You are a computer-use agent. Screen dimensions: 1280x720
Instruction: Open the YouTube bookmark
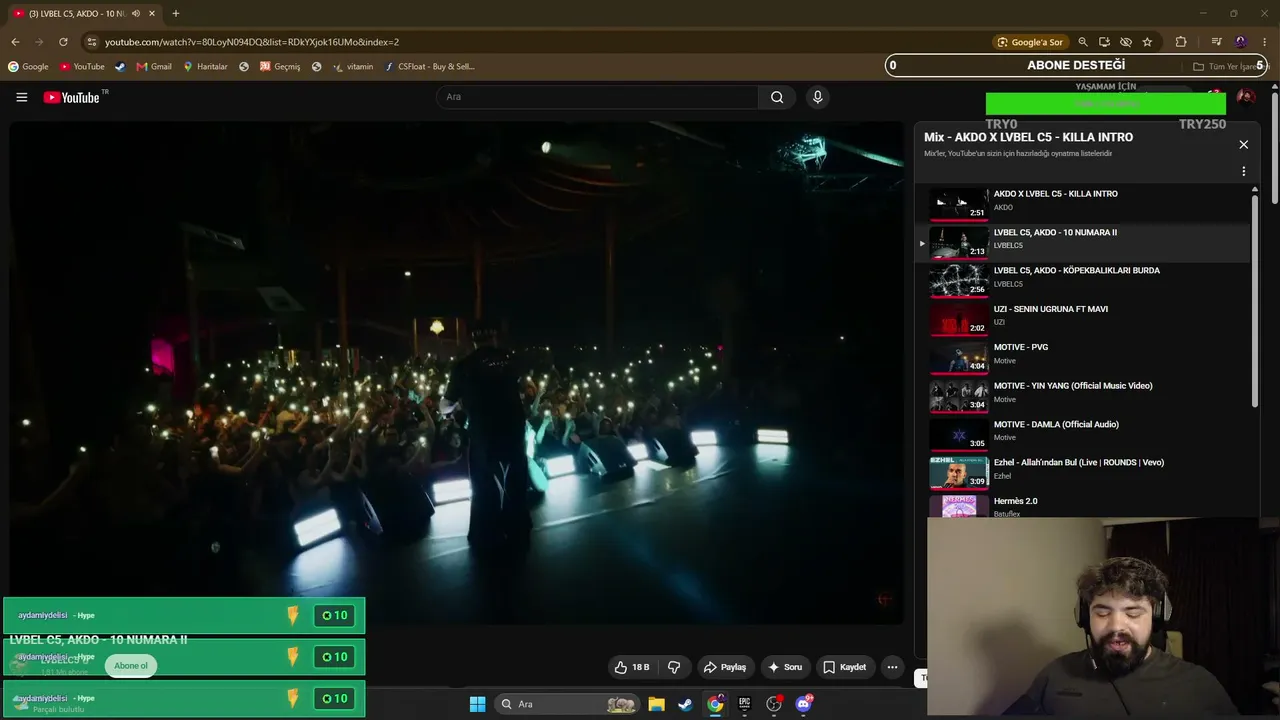(82, 67)
